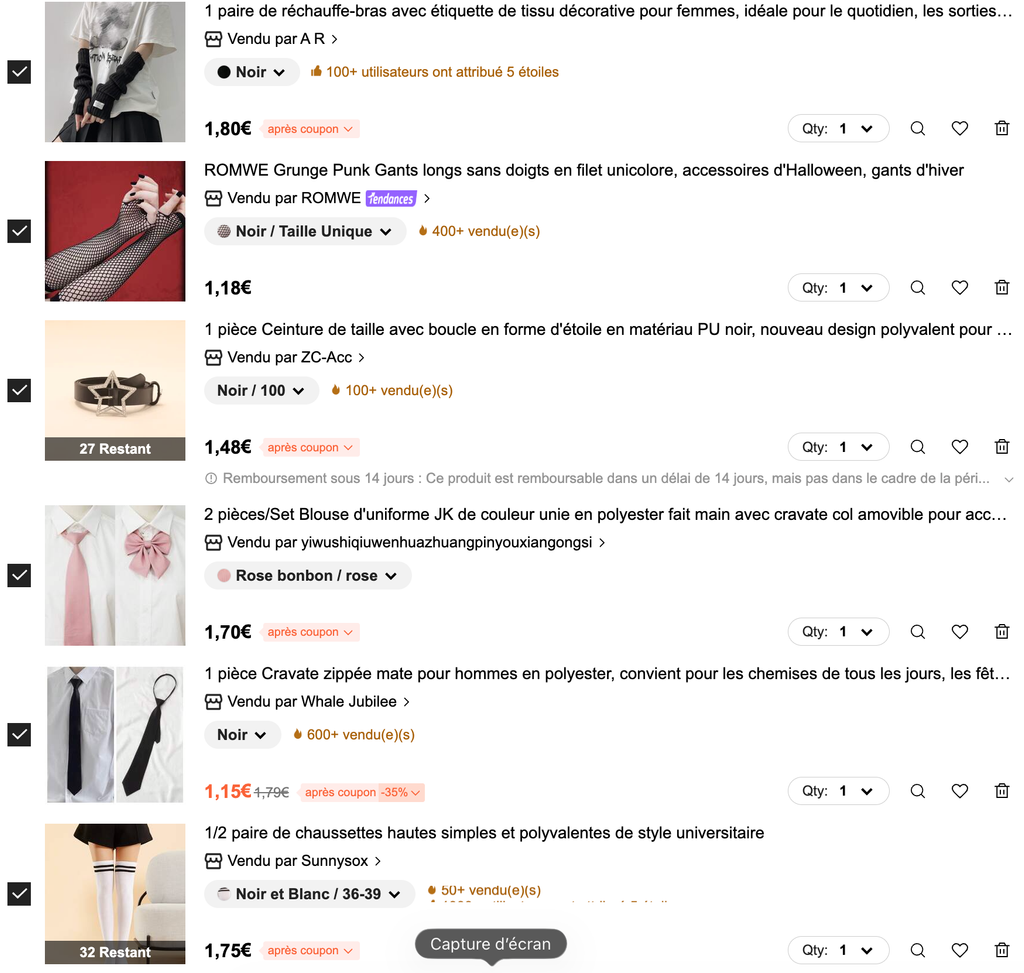This screenshot has height=973, width=1024.
Task: Open the -35% après coupon tag for the tie
Action: click(x=362, y=793)
